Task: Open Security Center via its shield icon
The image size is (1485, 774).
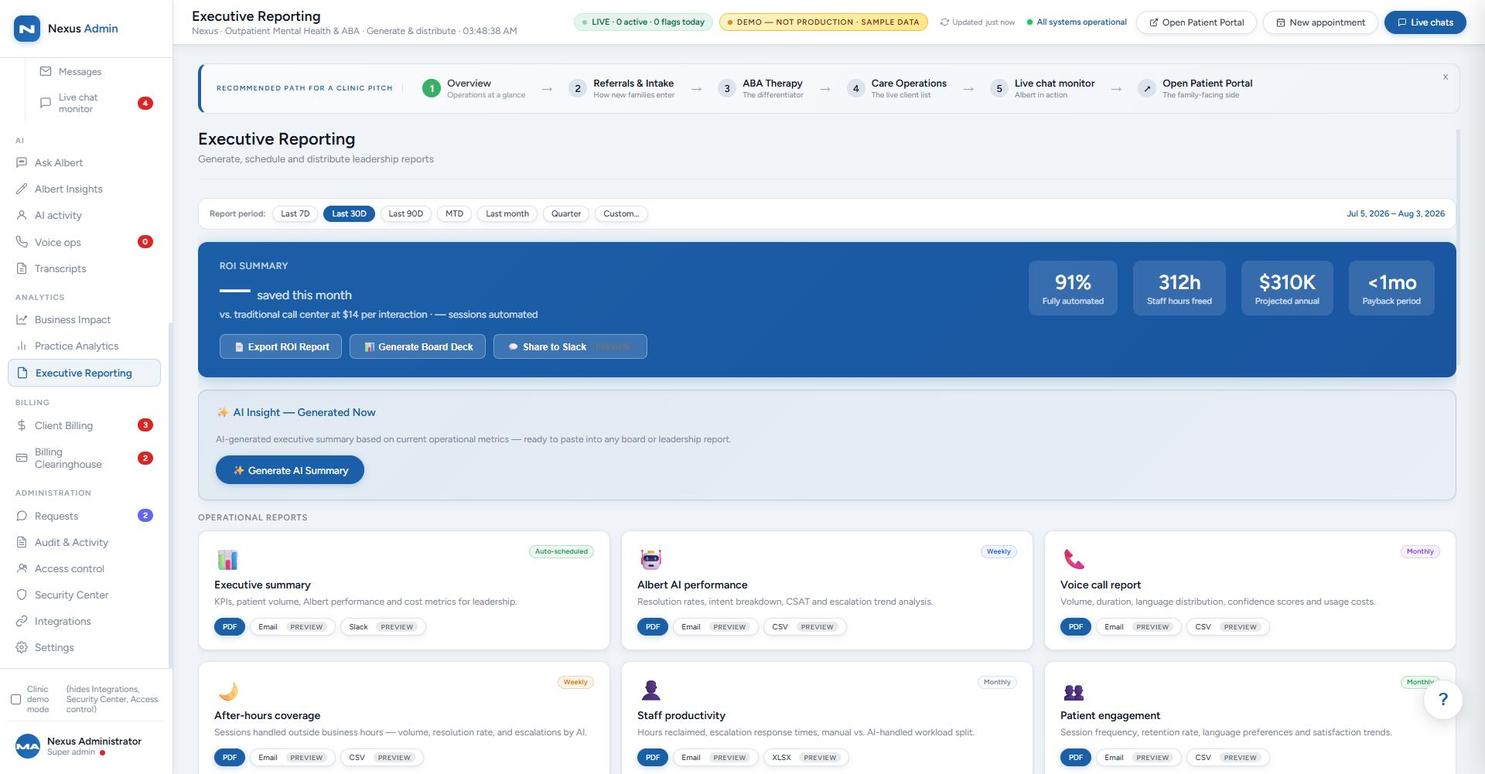Action: tap(22, 595)
